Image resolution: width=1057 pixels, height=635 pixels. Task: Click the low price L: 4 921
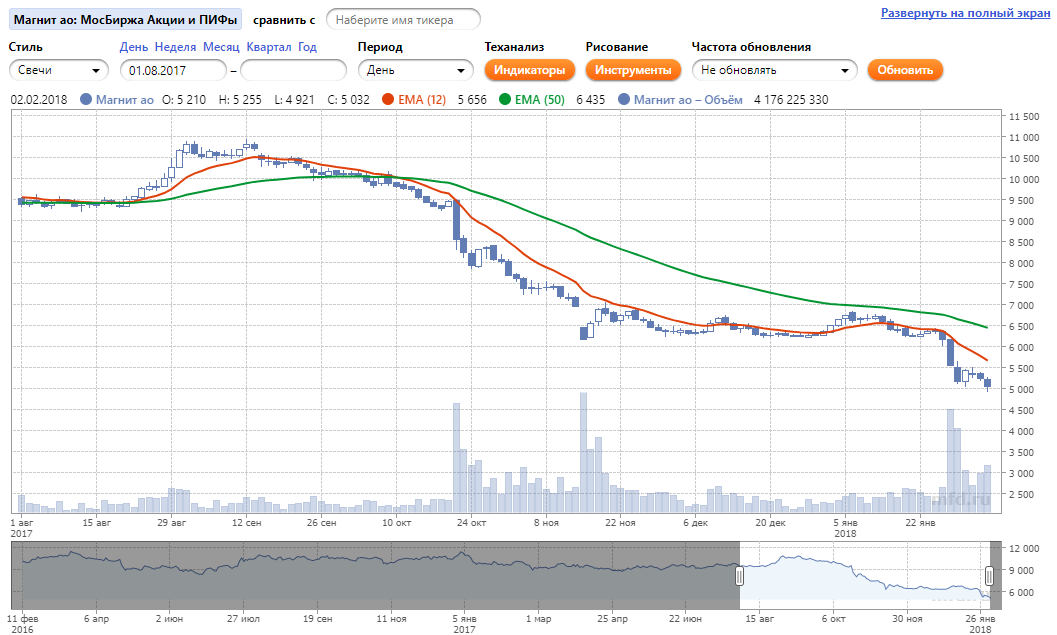click(295, 100)
